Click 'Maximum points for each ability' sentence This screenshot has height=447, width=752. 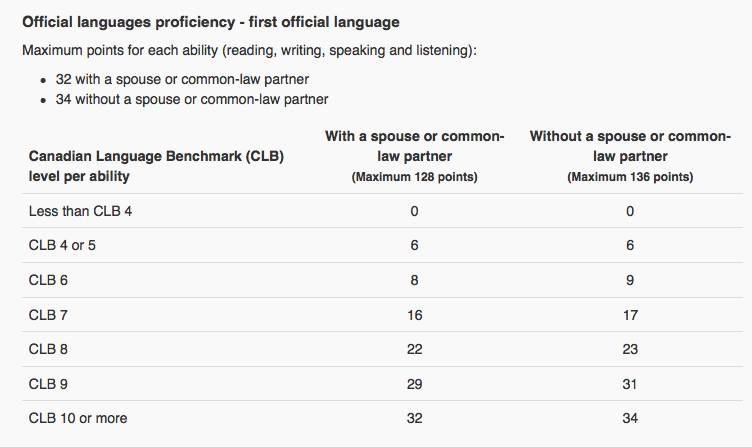click(249, 50)
